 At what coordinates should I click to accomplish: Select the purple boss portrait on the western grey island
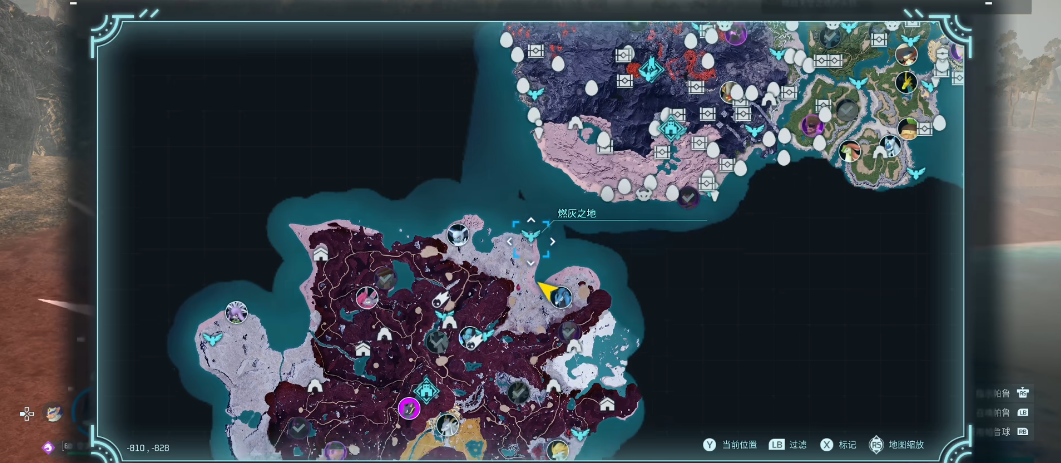(236, 313)
